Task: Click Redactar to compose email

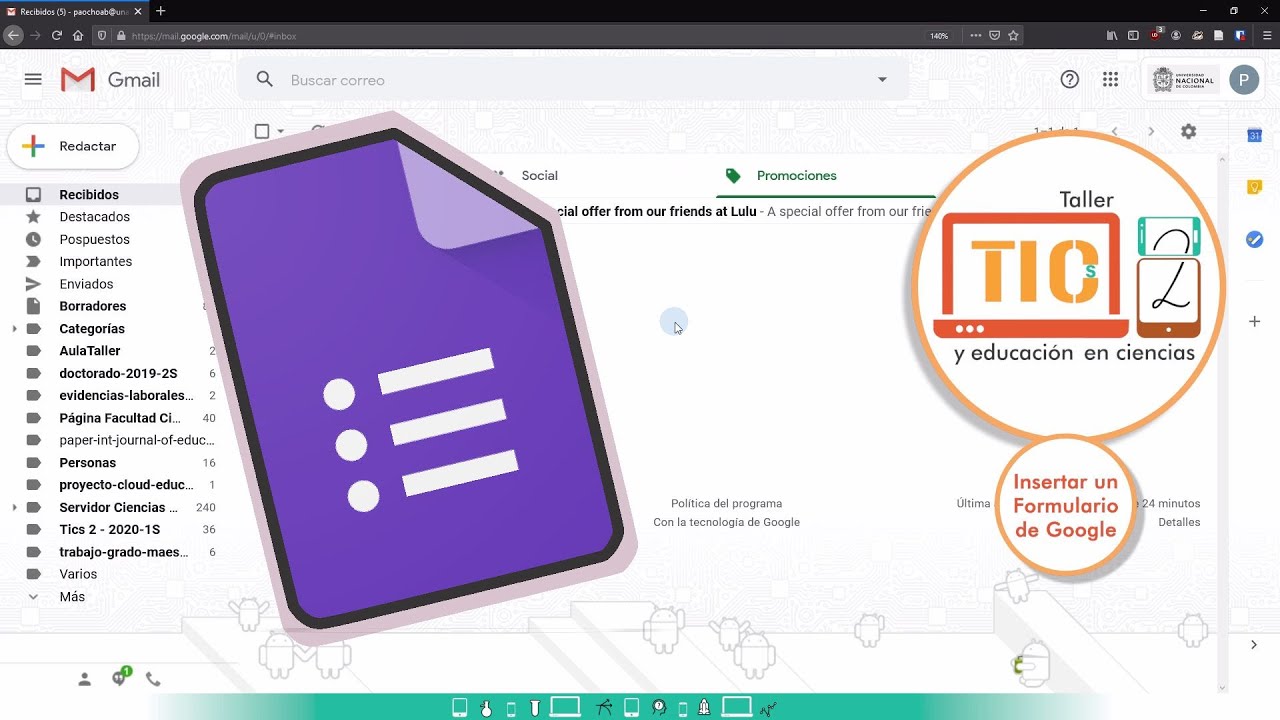Action: point(72,146)
